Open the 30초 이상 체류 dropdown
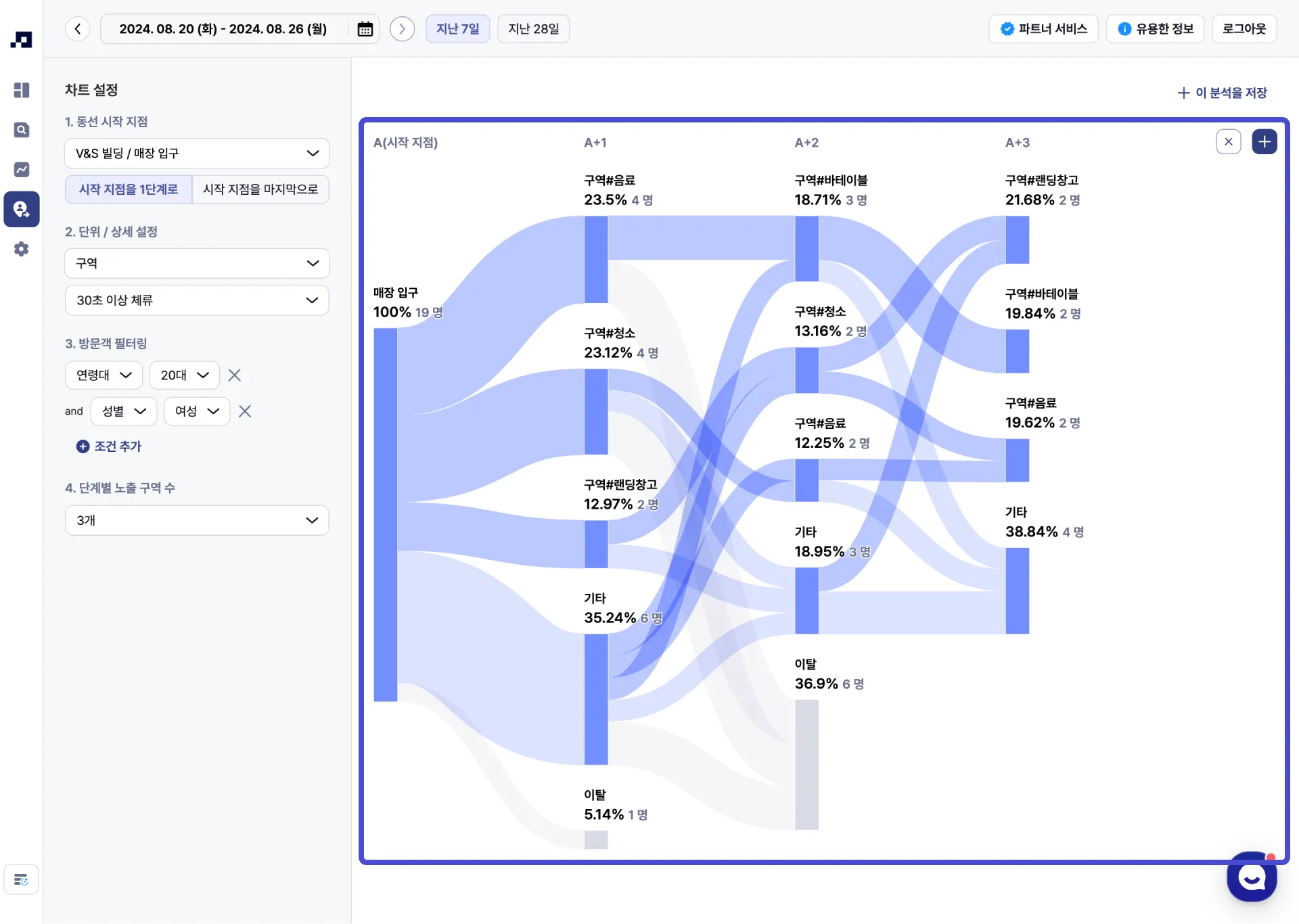 (197, 300)
